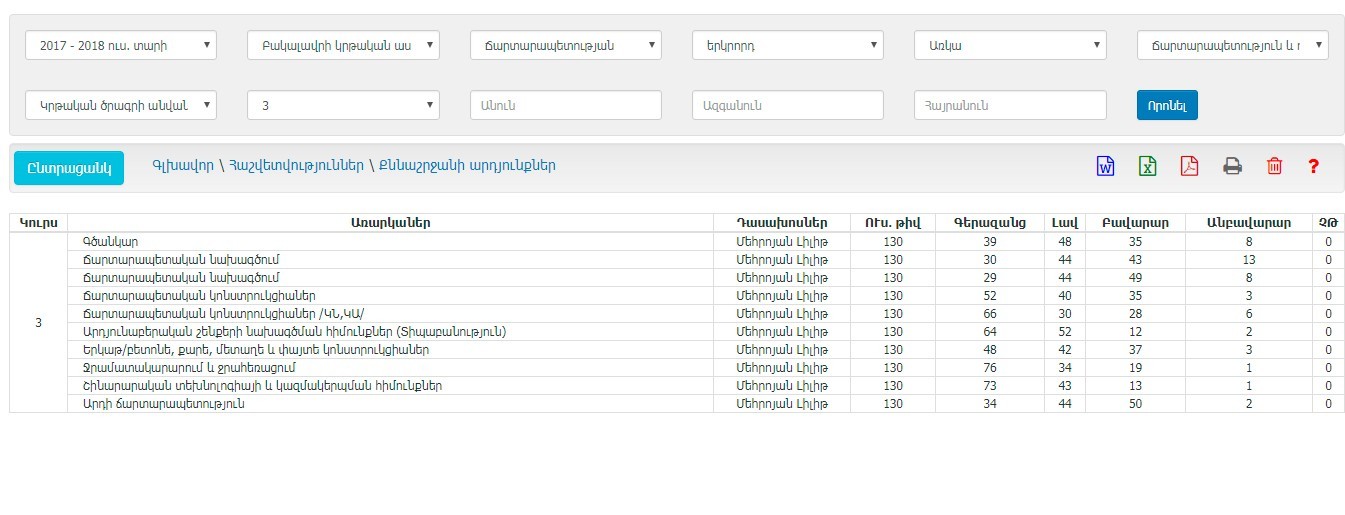
Task: Focus the Ազգանուն text field
Action: pyautogui.click(x=788, y=105)
